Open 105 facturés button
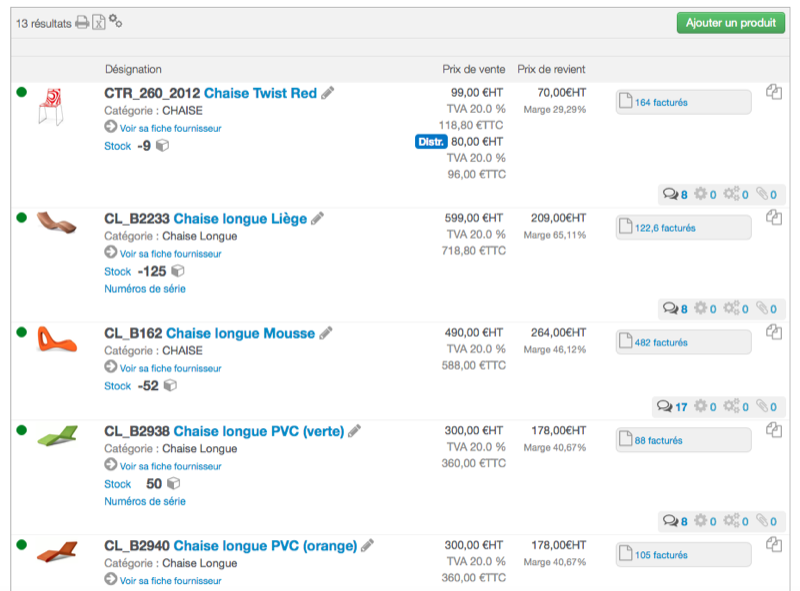This screenshot has height=591, width=800. [x=683, y=554]
